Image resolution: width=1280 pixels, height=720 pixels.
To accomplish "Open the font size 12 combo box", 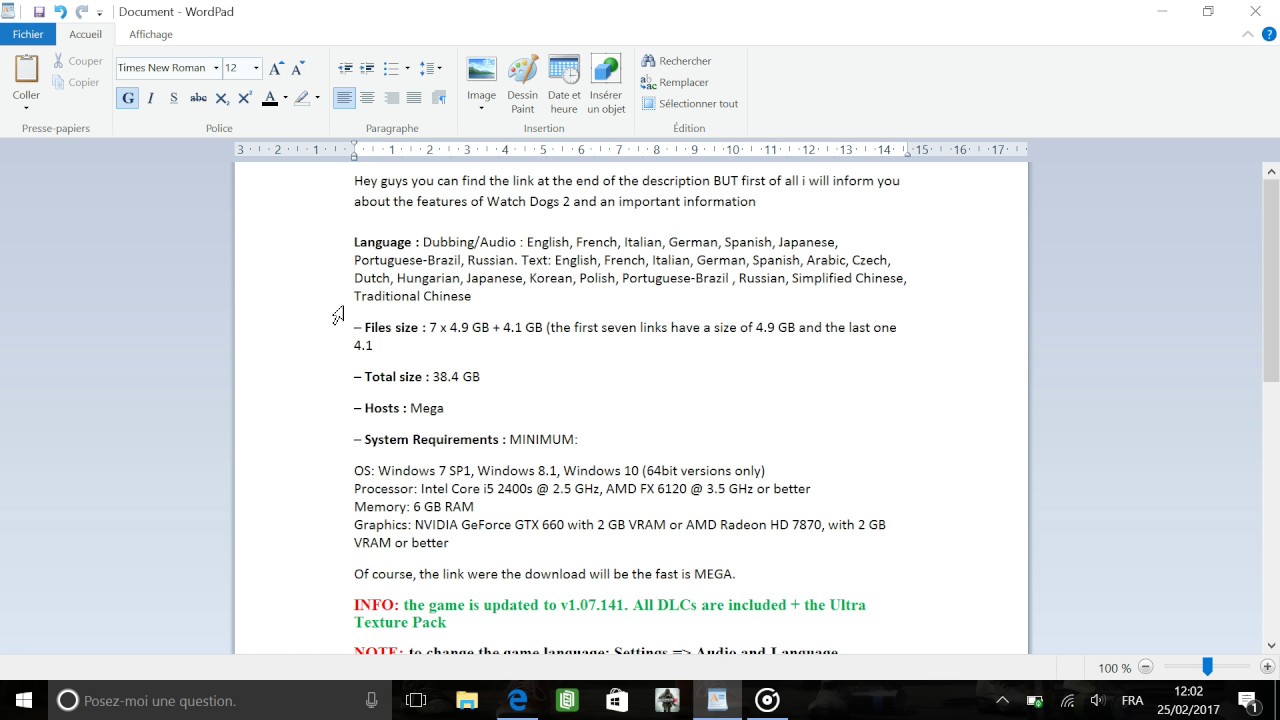I will [x=242, y=68].
